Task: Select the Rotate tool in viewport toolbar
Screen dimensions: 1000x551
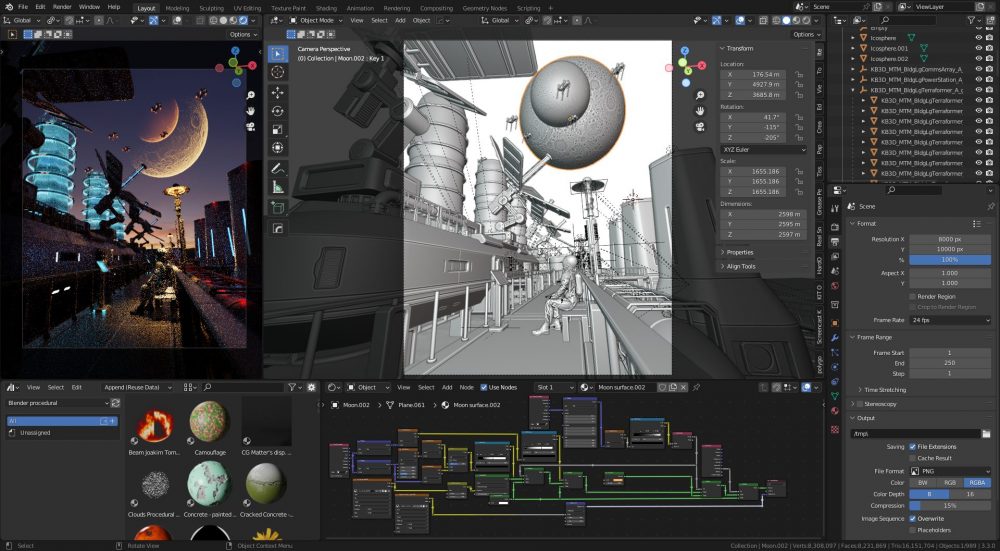Action: click(x=277, y=112)
